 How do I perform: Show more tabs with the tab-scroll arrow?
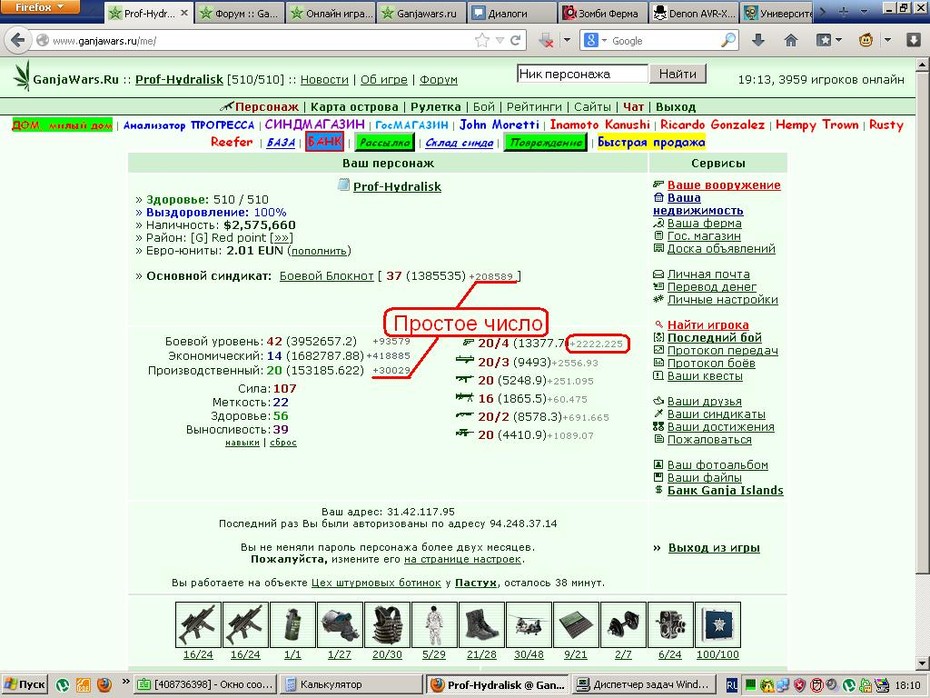822,11
